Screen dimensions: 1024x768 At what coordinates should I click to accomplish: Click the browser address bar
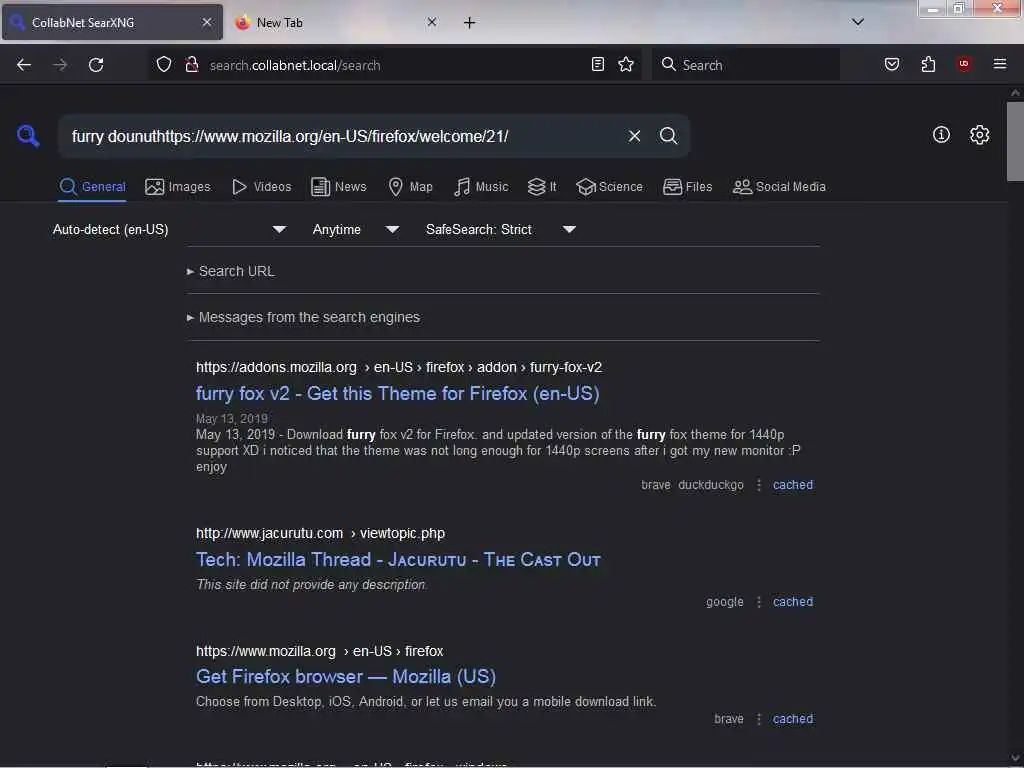tap(395, 65)
